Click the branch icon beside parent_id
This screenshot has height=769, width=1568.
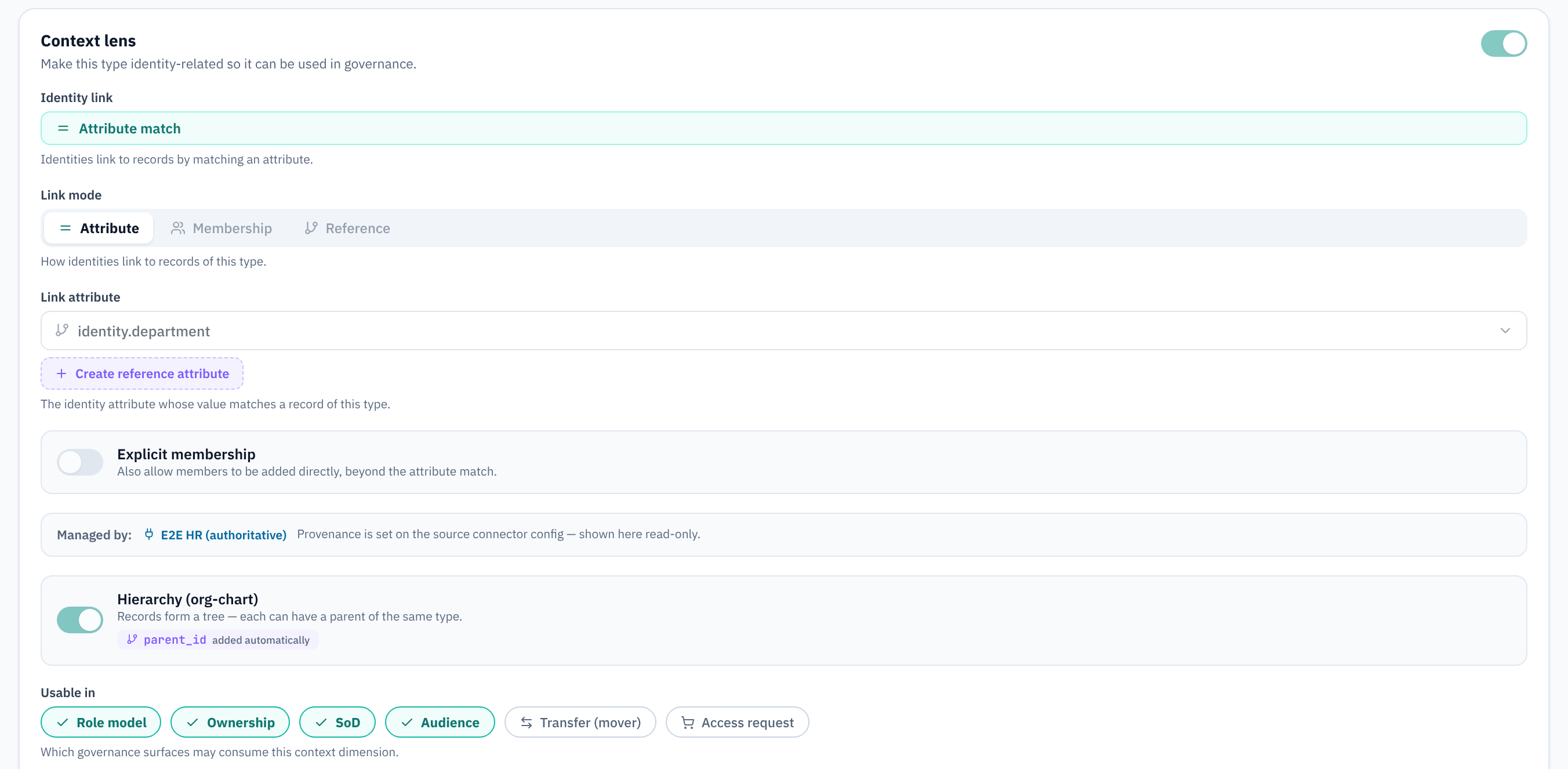coord(132,639)
